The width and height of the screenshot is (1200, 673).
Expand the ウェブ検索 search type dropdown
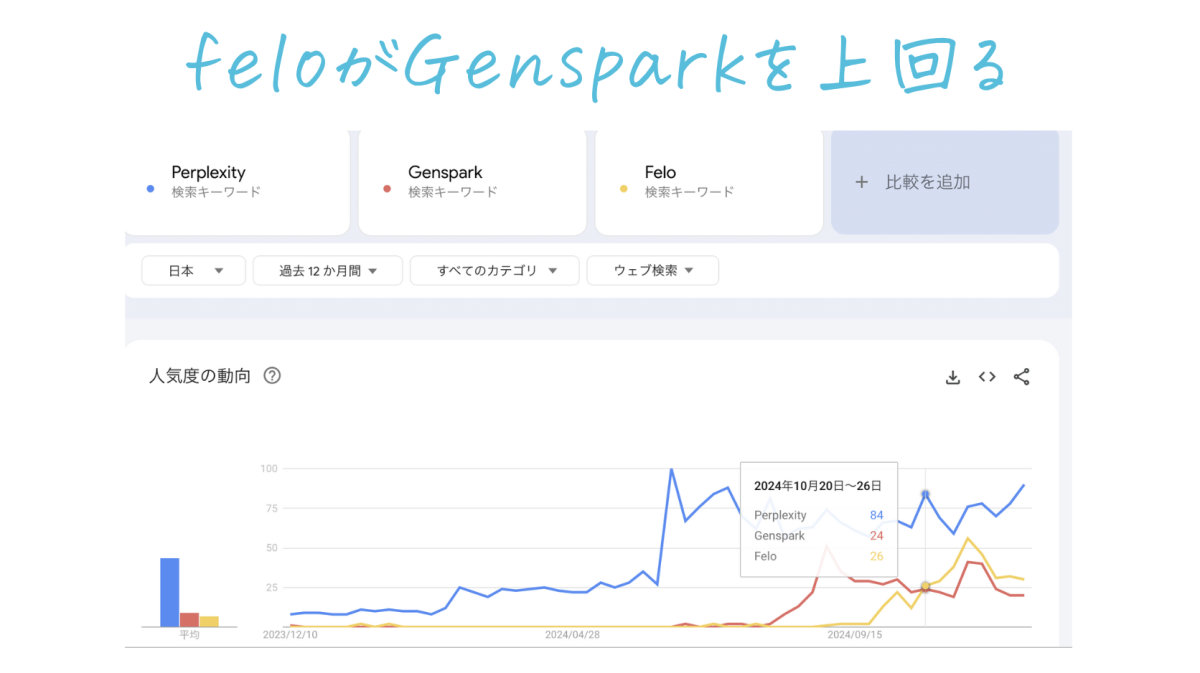tap(652, 271)
